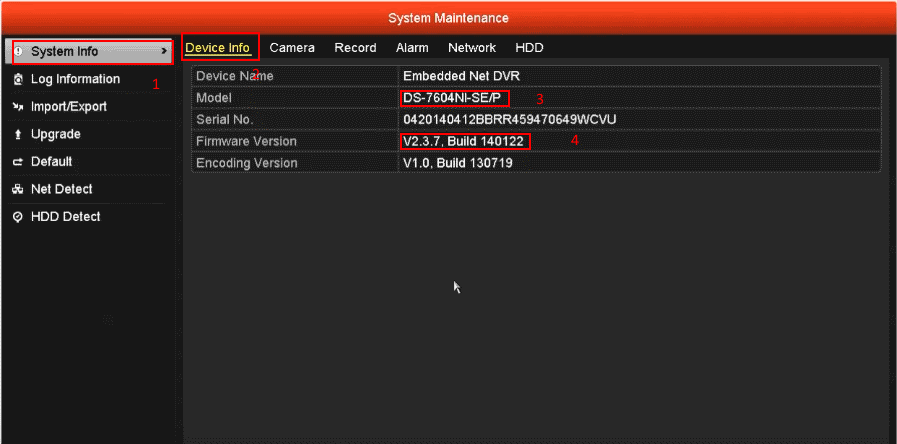Viewport: 897px width, 444px height.
Task: Switch to the HDD tab
Action: 529,47
